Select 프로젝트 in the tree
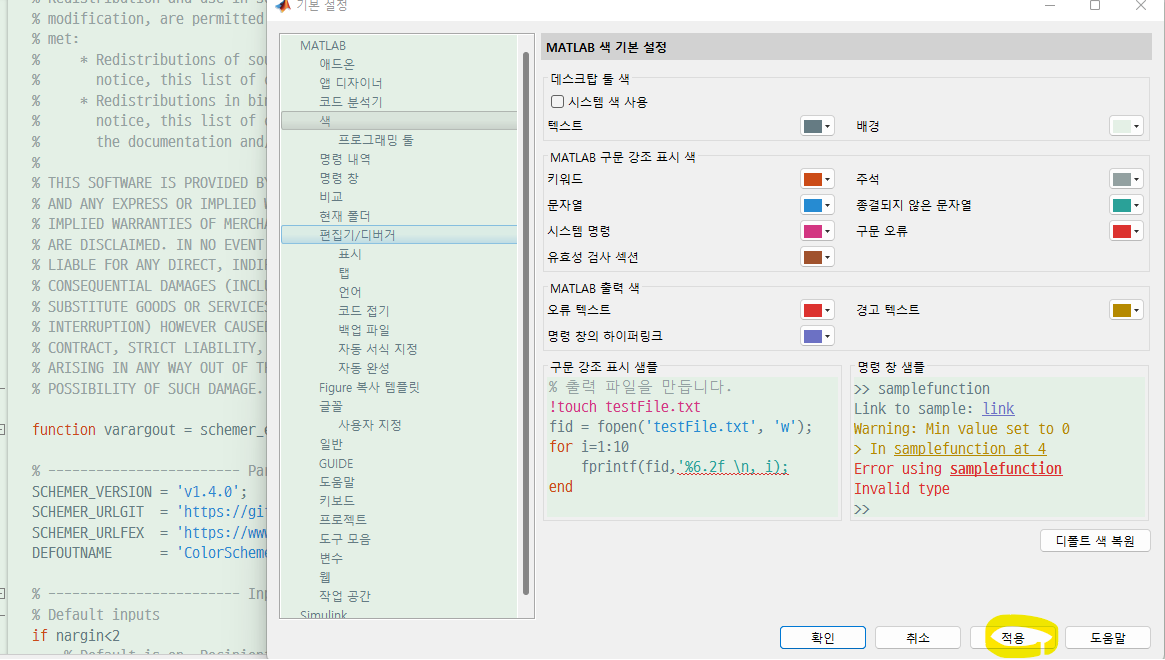 tap(343, 520)
